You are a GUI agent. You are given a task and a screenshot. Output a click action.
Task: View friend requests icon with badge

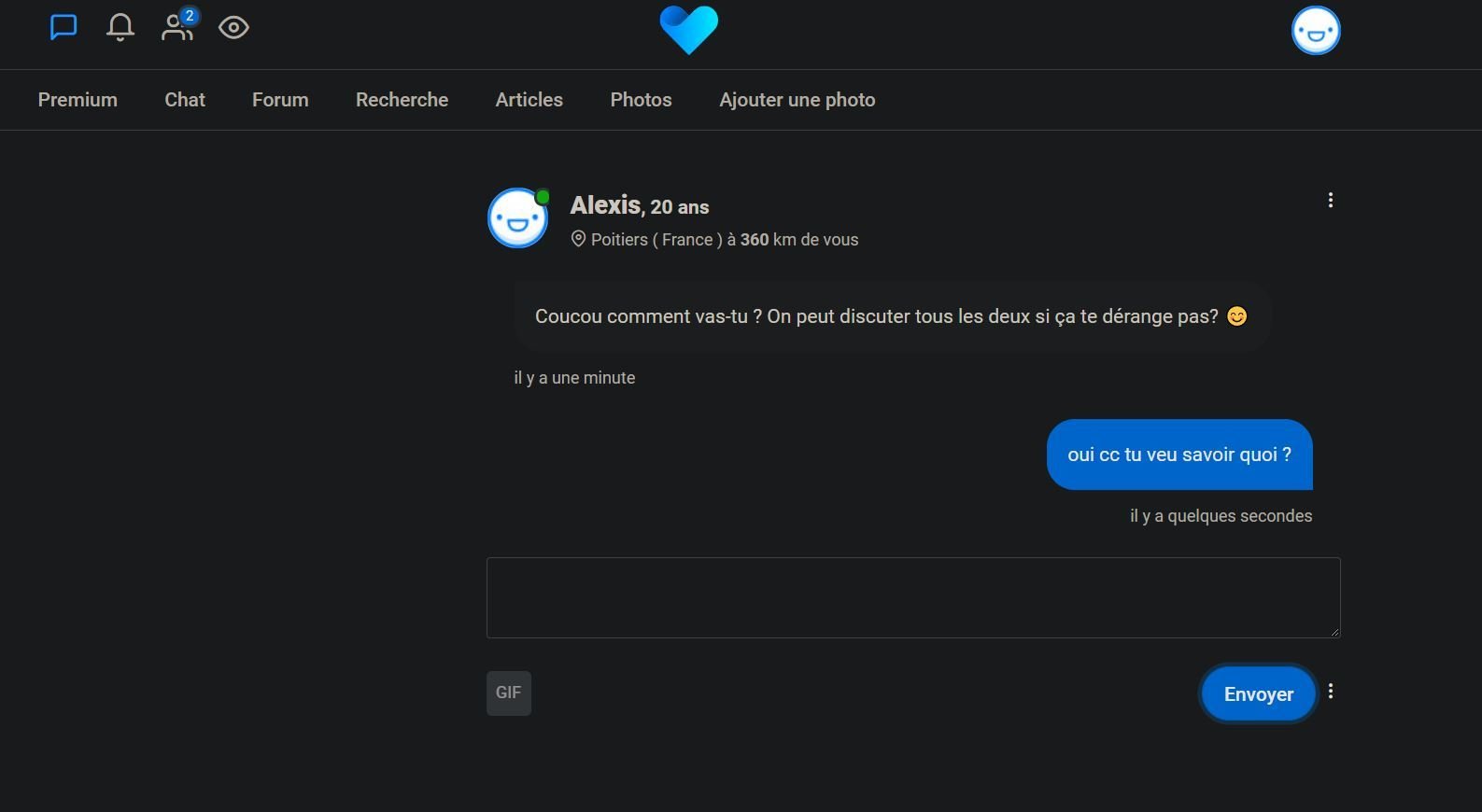pyautogui.click(x=178, y=25)
